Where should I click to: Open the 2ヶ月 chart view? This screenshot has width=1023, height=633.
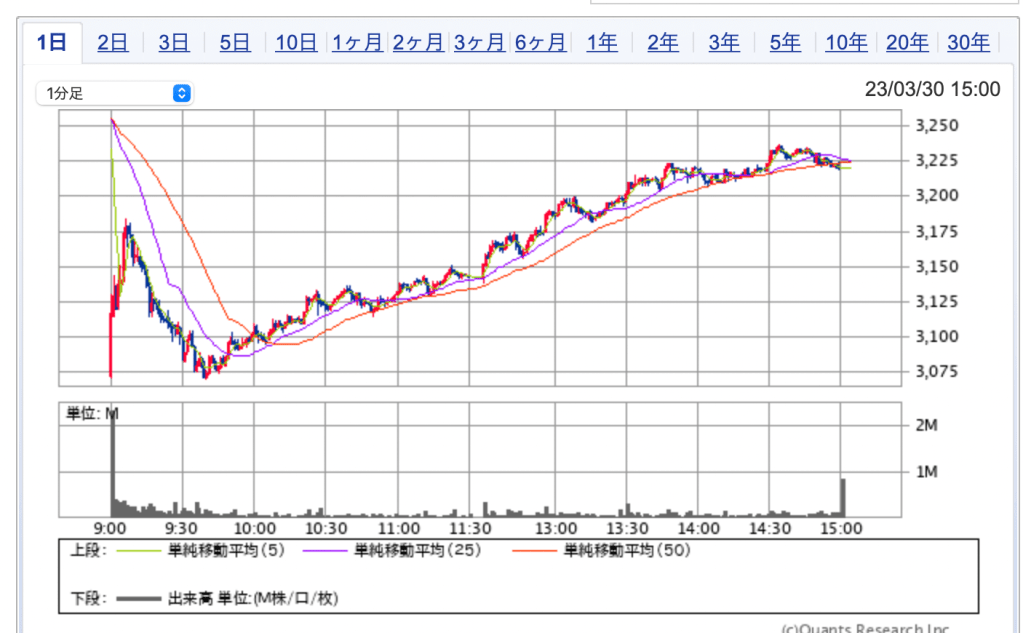click(418, 42)
